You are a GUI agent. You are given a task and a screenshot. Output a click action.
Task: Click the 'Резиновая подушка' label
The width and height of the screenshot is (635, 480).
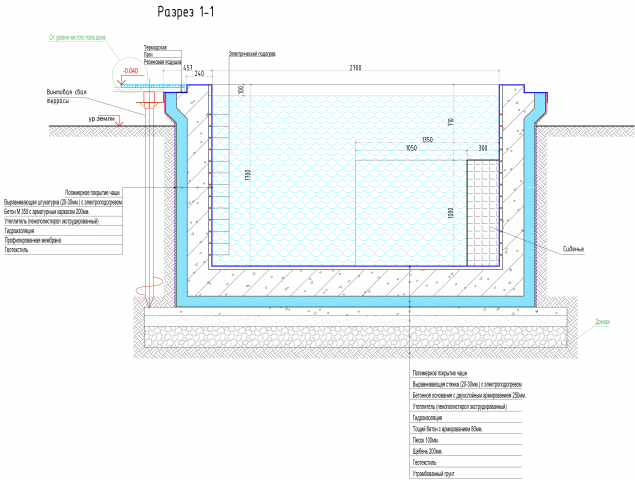coord(162,62)
